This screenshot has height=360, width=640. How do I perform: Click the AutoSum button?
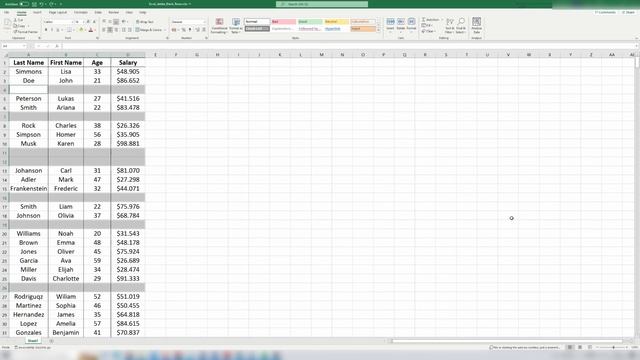431,20
